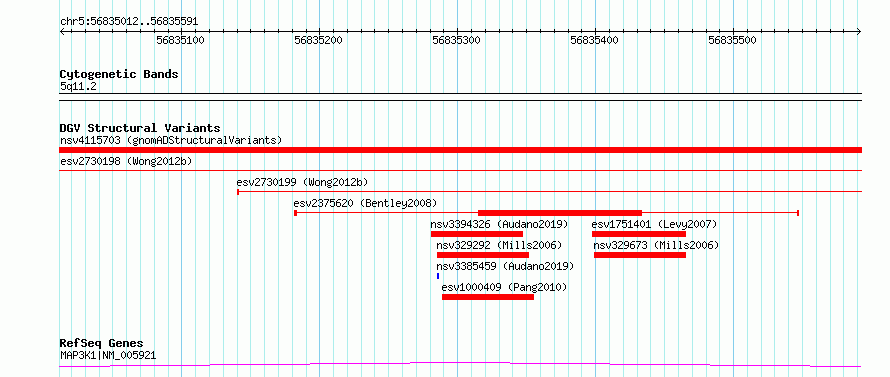Click red bar under nsv329673 (Mills2006)
The height and width of the screenshot is (377, 890).
[x=640, y=255]
